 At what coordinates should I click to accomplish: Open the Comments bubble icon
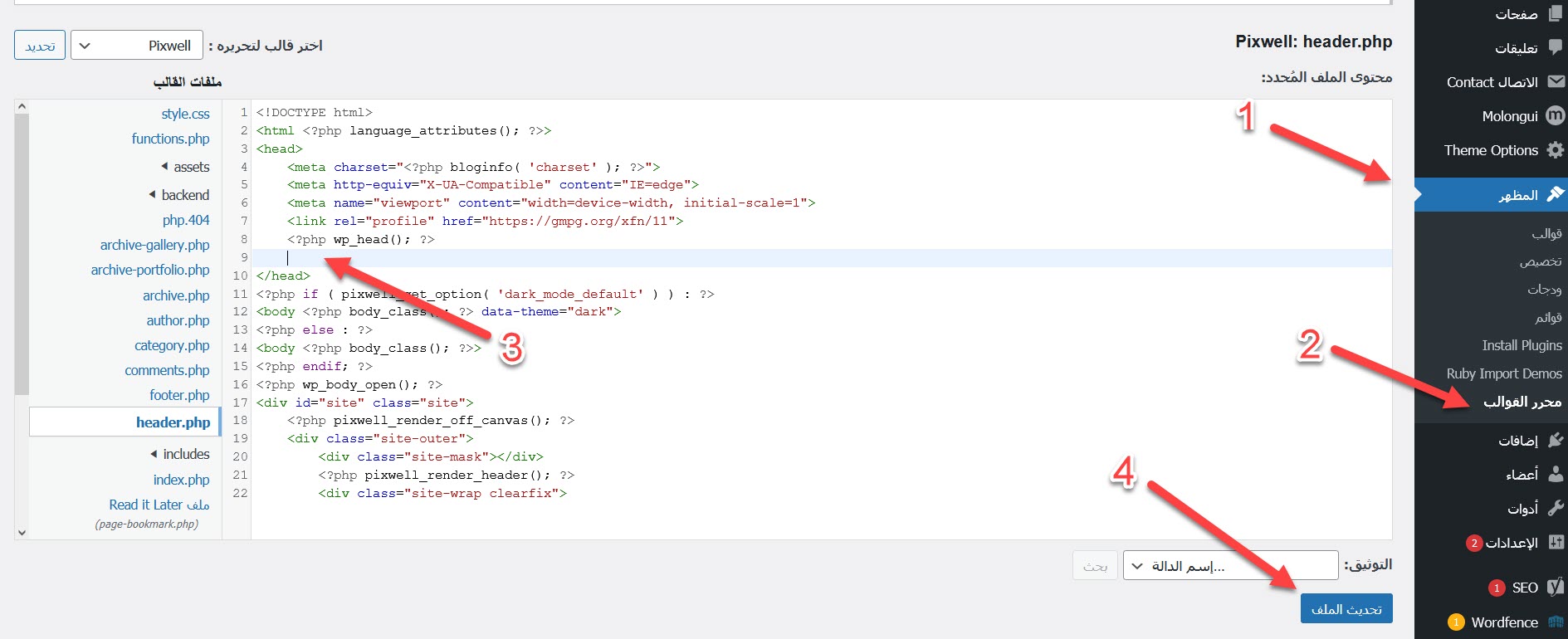tap(1556, 48)
